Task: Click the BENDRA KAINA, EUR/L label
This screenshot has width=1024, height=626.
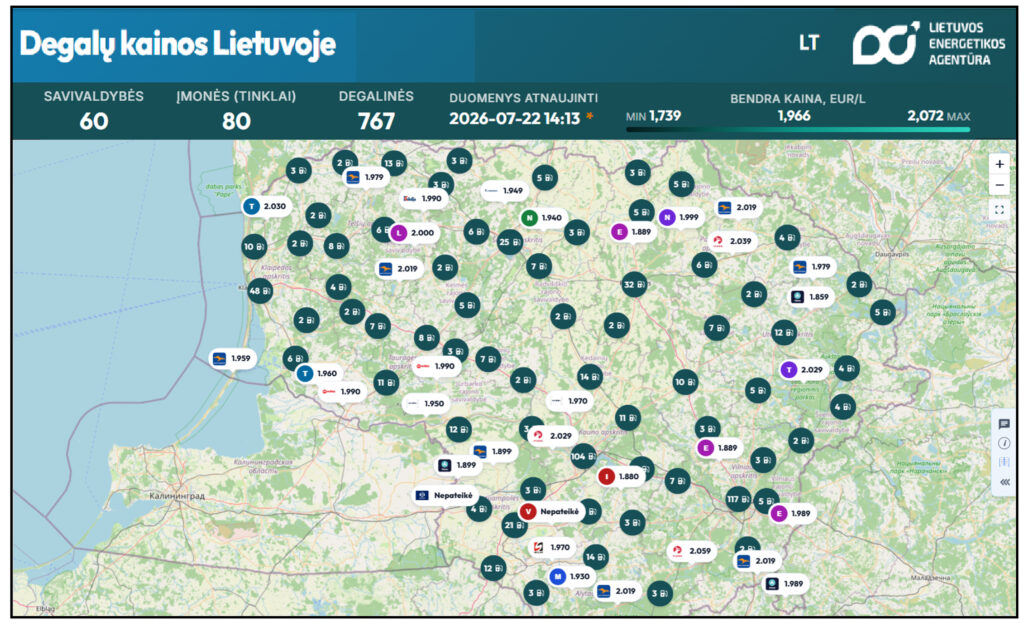Action: (x=797, y=99)
